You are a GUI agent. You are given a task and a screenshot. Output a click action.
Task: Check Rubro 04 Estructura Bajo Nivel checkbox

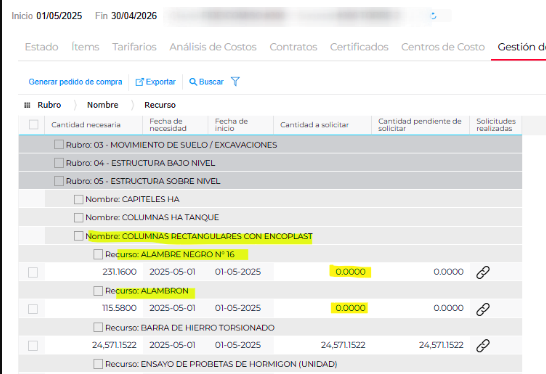tap(59, 163)
